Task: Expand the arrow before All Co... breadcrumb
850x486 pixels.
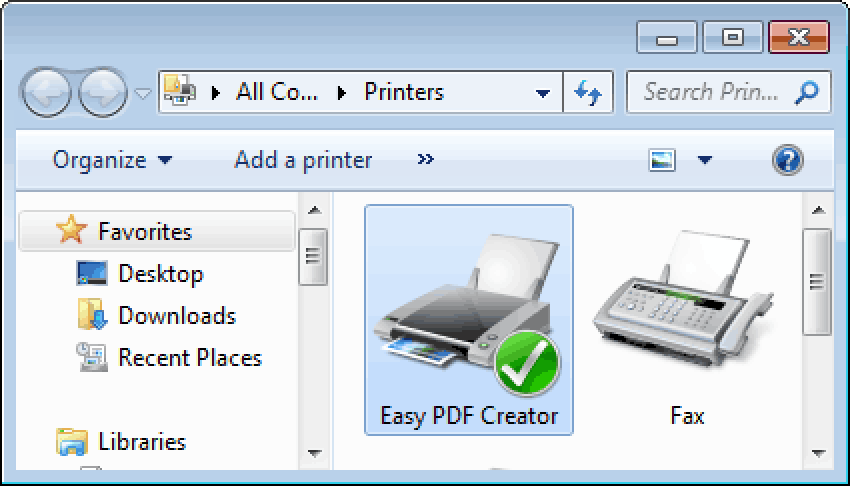Action: tap(216, 93)
